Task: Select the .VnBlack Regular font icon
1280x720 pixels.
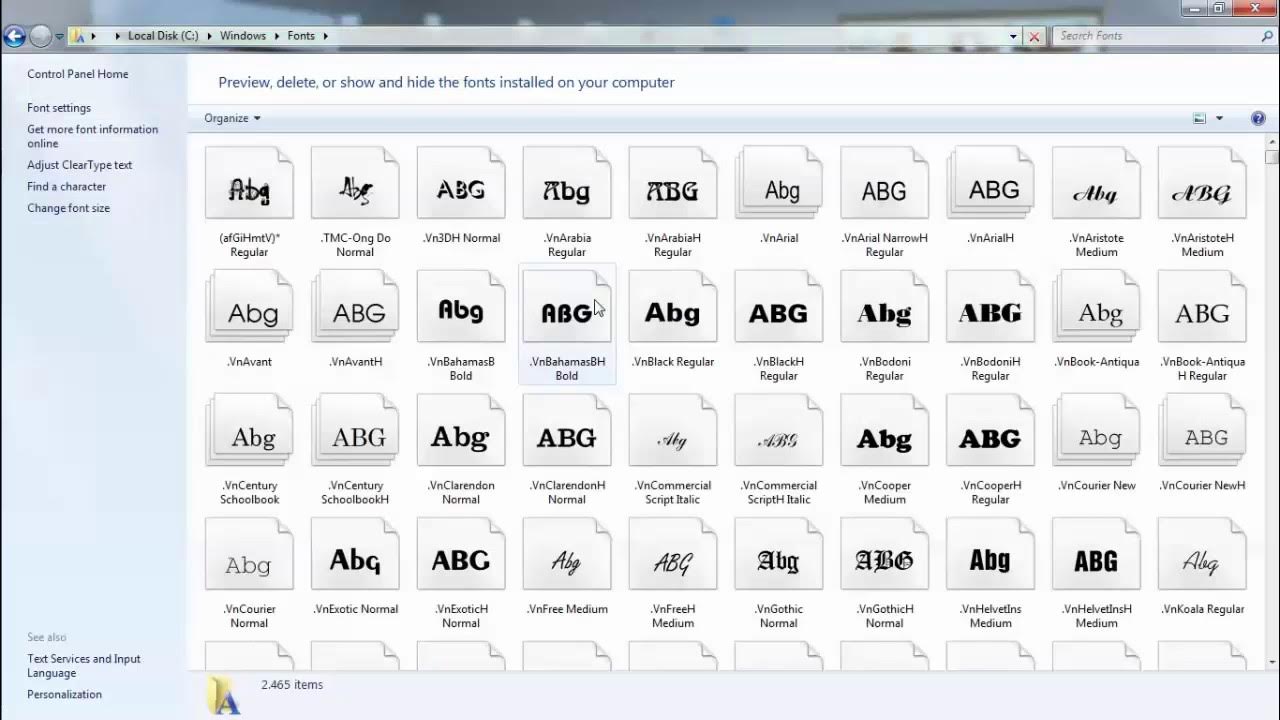Action: pyautogui.click(x=673, y=307)
